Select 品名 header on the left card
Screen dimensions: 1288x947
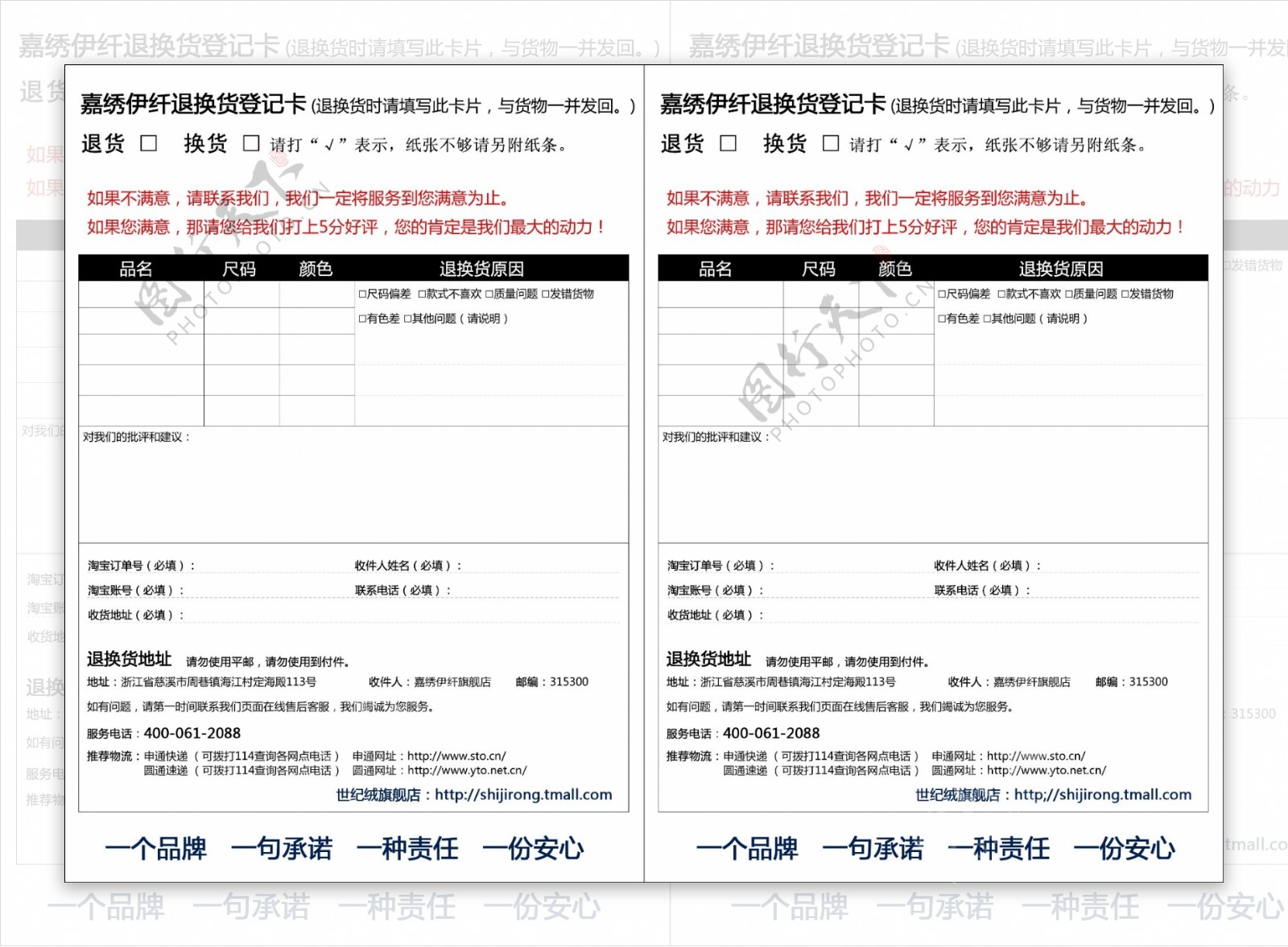136,269
